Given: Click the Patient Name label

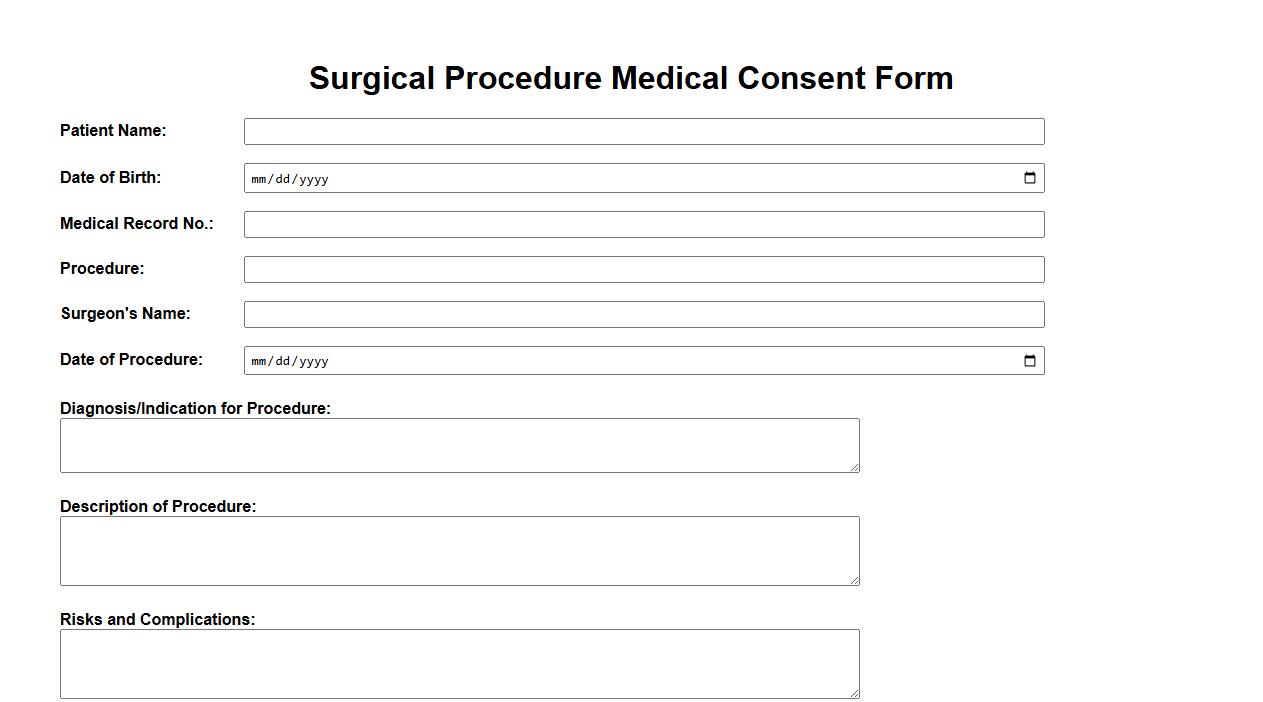Looking at the screenshot, I should [x=112, y=130].
